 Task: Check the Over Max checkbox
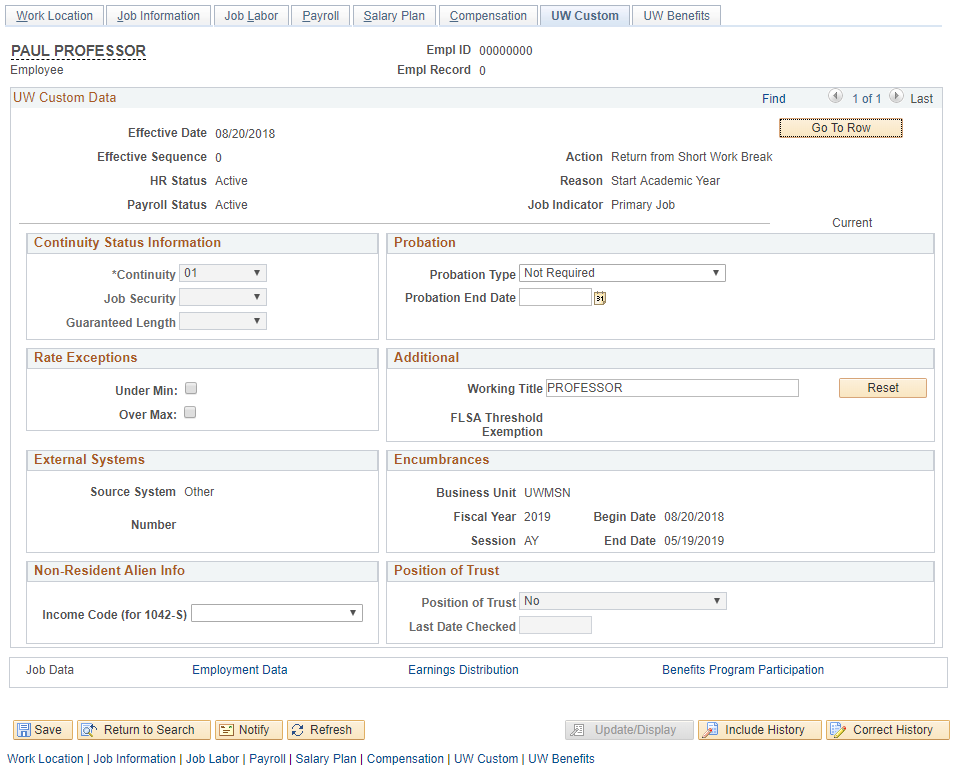pos(190,412)
